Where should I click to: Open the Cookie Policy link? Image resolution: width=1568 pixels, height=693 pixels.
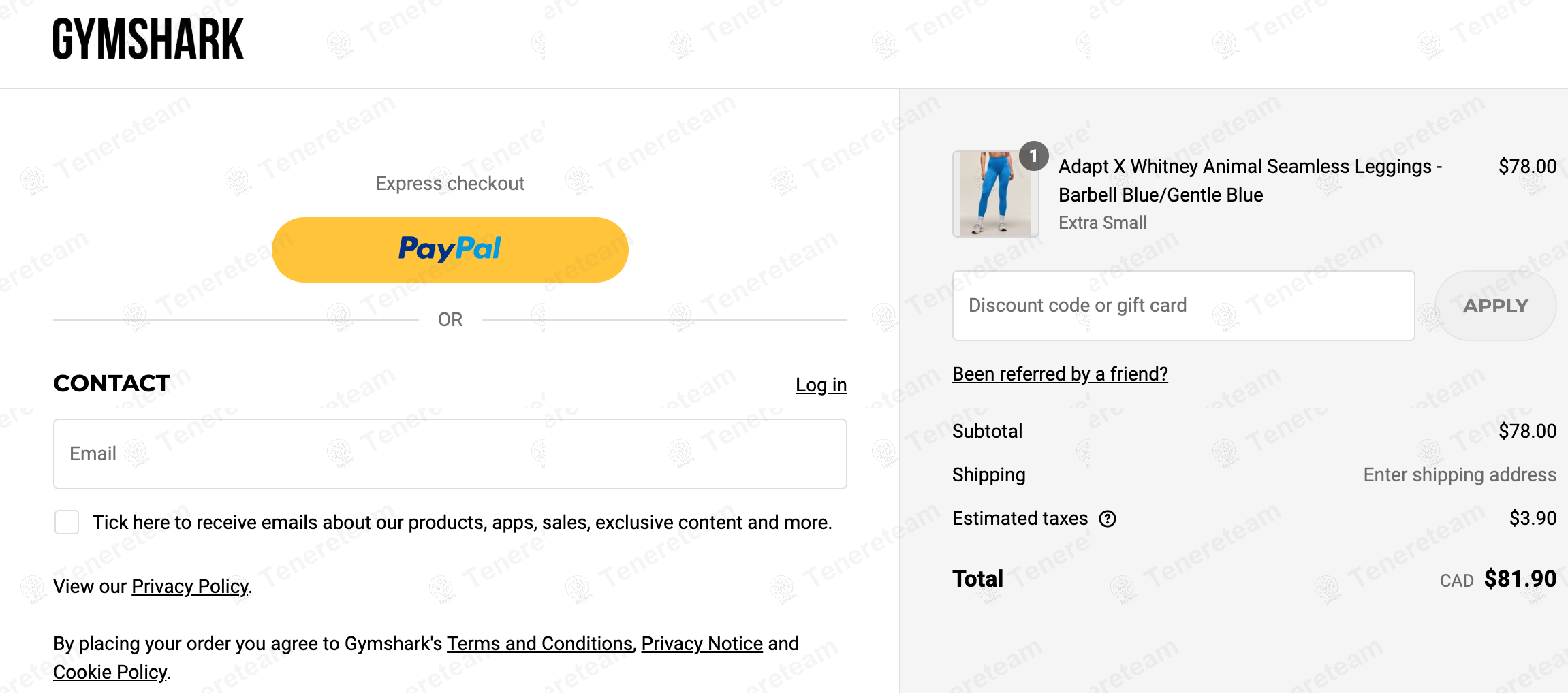[110, 672]
